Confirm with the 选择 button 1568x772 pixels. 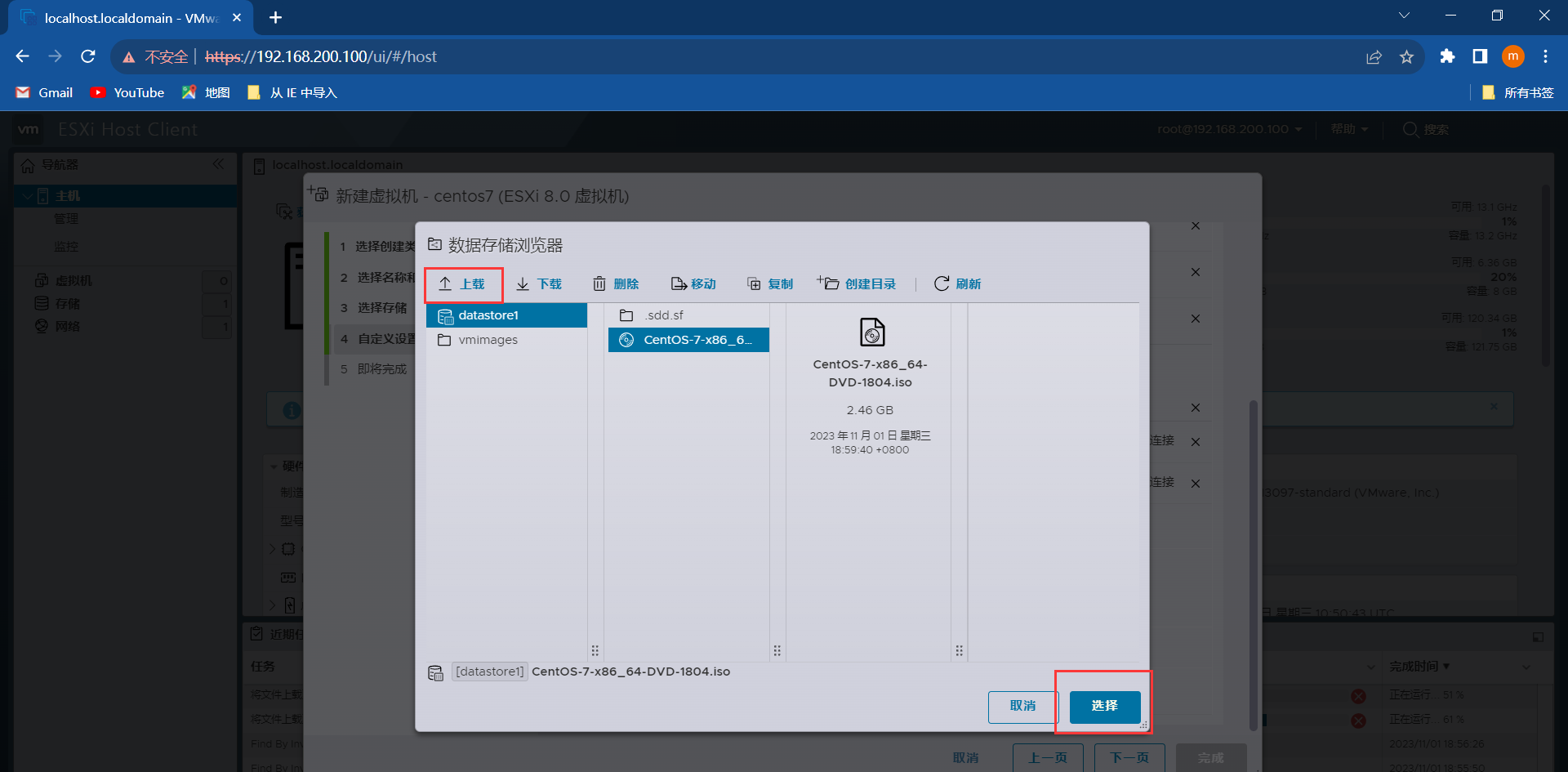[1104, 706]
